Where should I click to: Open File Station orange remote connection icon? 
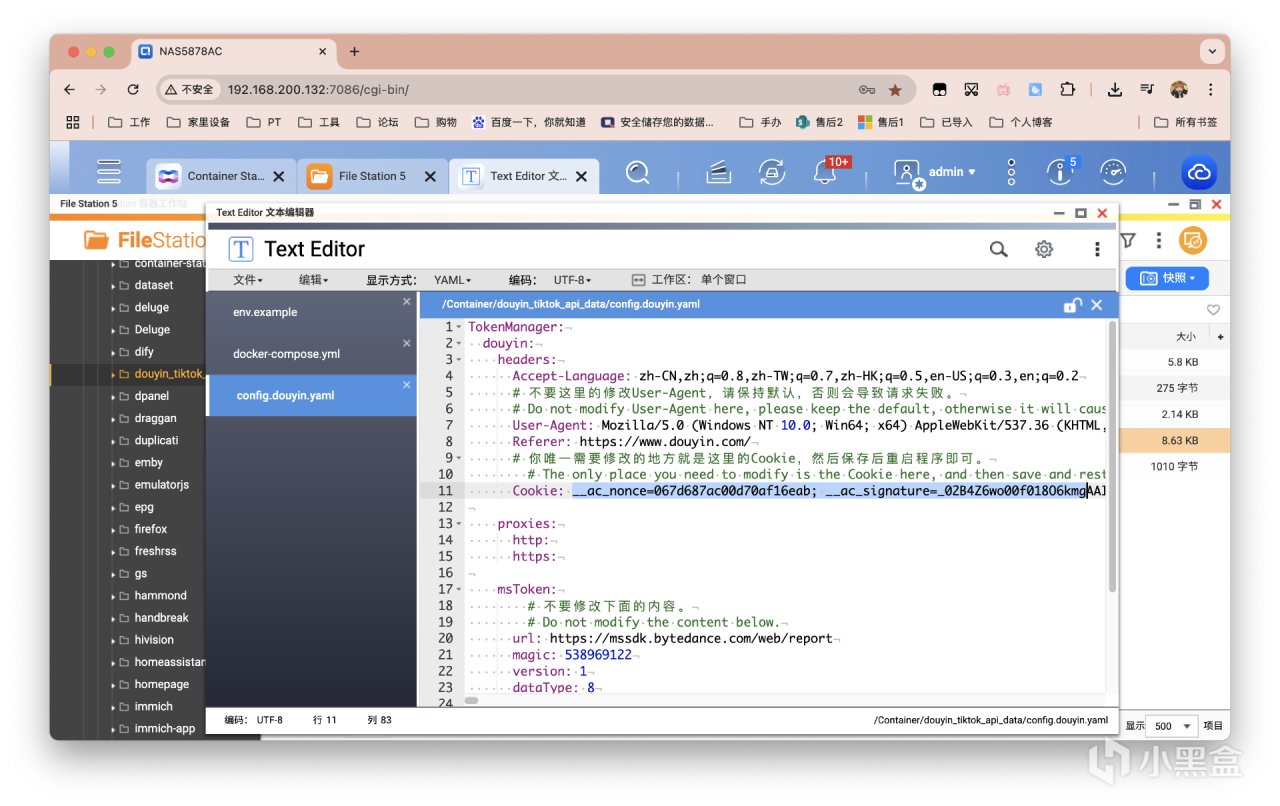1192,240
